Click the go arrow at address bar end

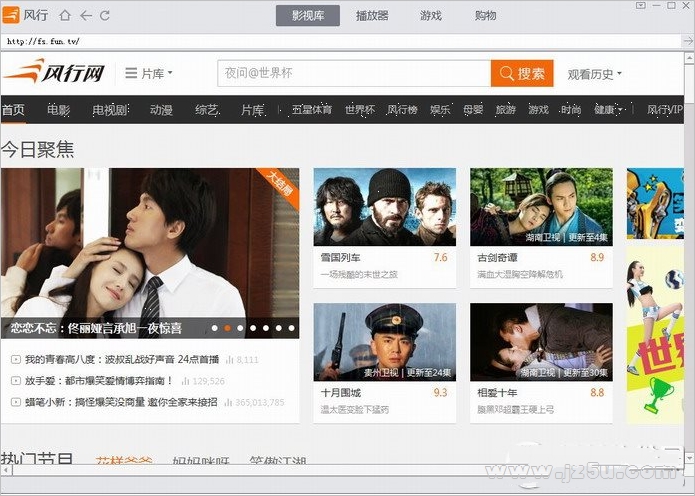[688, 41]
